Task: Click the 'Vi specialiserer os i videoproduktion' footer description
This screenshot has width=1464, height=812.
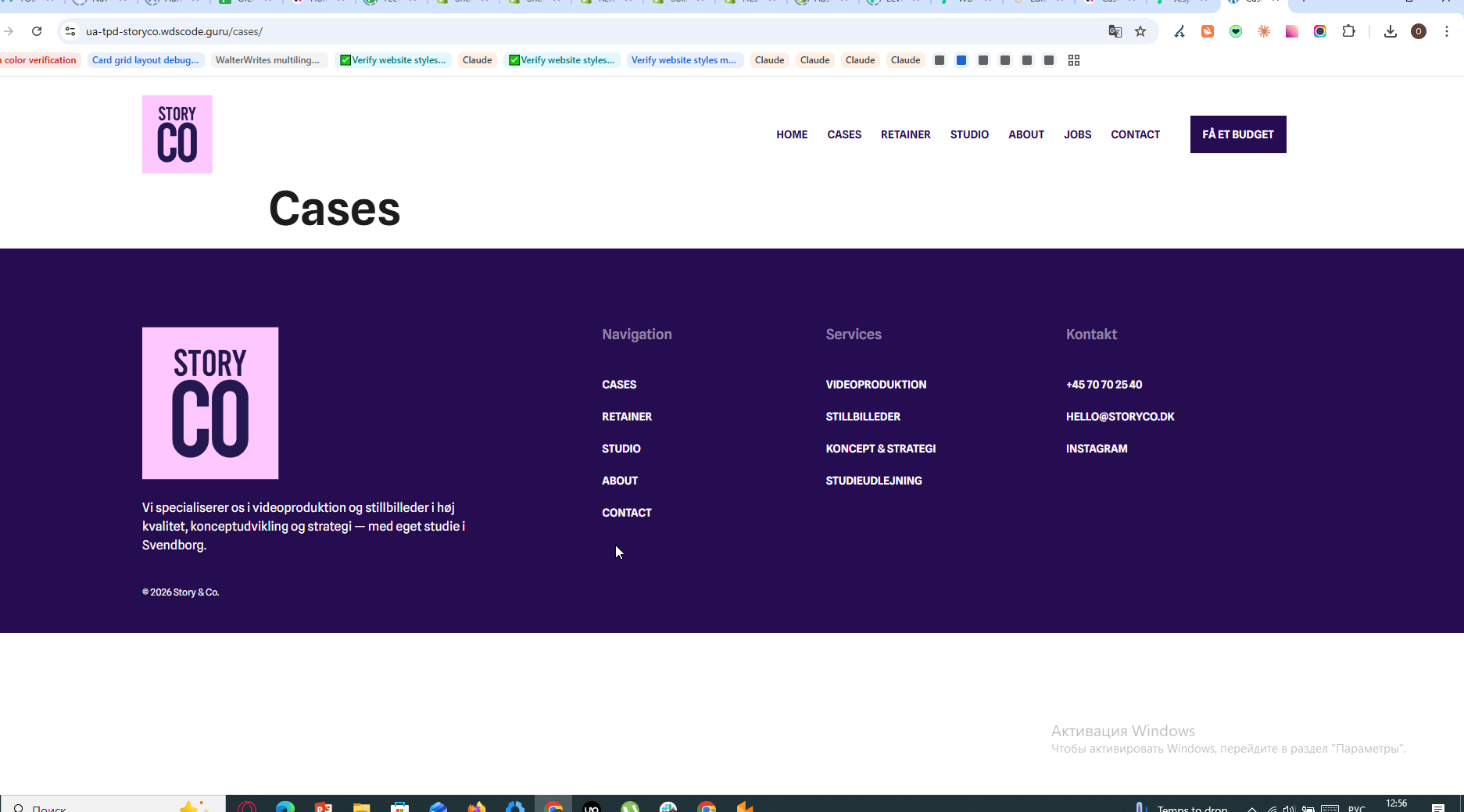Action: click(304, 526)
